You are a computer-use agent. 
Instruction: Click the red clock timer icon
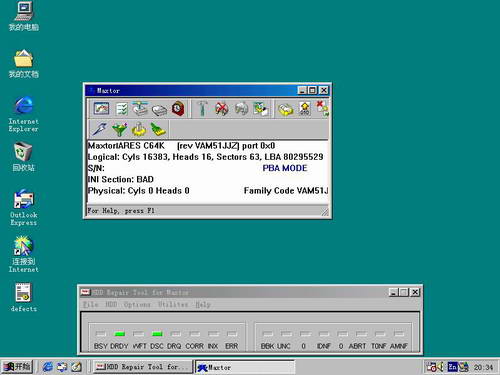[178, 108]
